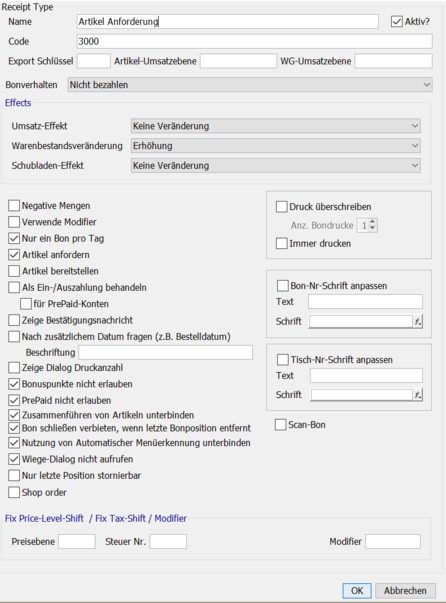
Task: Cancel dialog with Abbrechen button
Action: tap(405, 590)
